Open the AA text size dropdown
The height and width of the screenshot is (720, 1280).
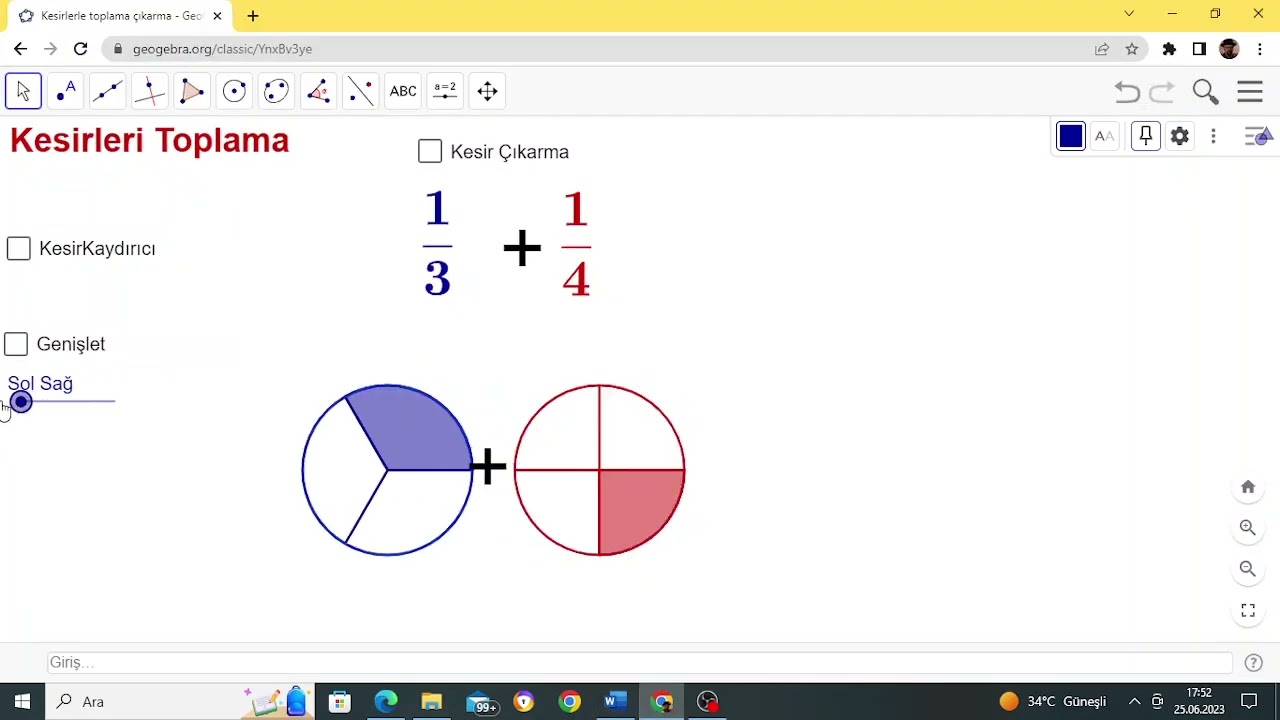pyautogui.click(x=1105, y=136)
